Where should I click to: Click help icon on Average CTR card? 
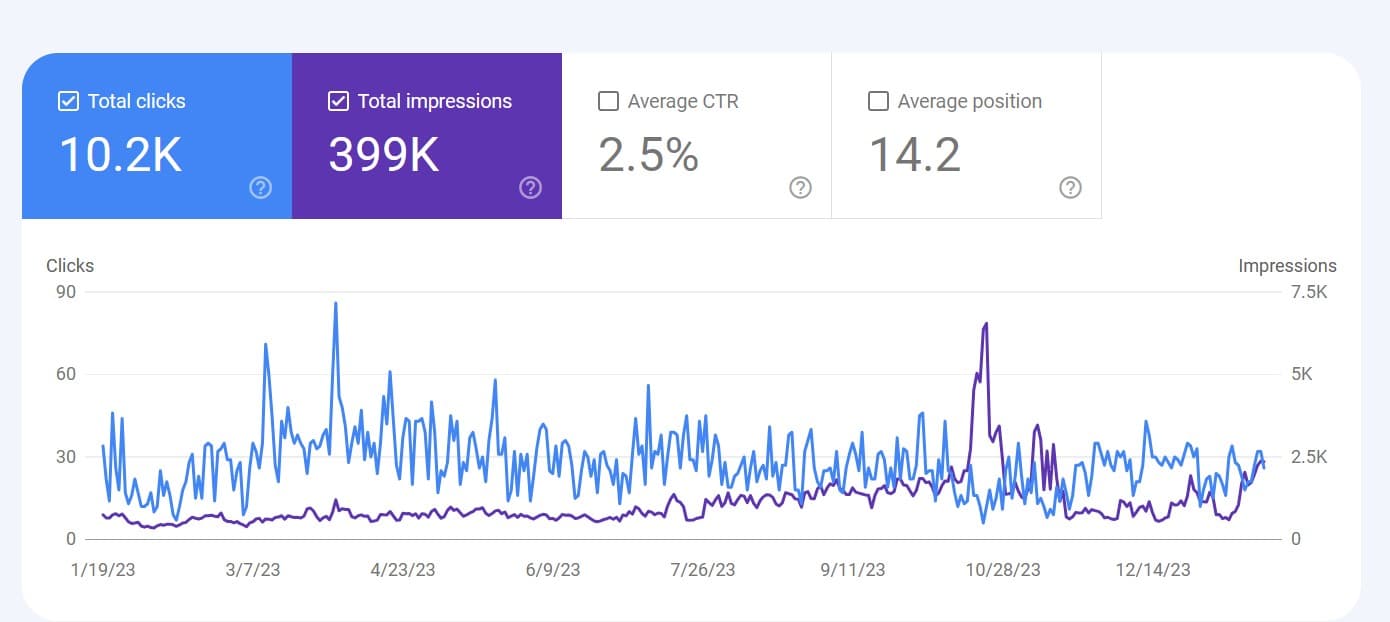pos(800,187)
